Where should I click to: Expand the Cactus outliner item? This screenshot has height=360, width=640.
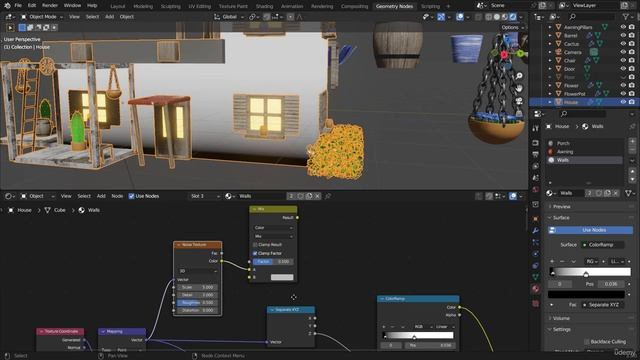(550, 44)
